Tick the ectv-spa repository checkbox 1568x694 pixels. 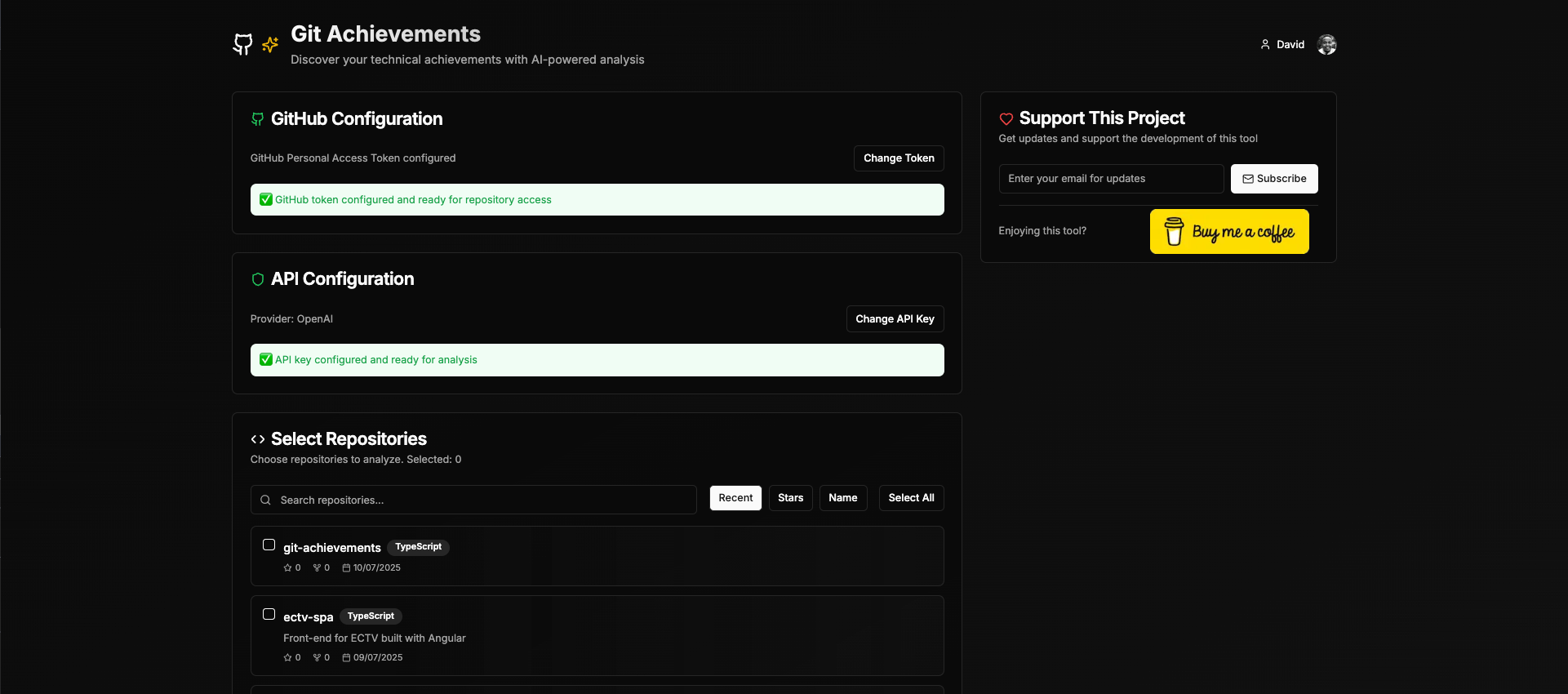(269, 614)
